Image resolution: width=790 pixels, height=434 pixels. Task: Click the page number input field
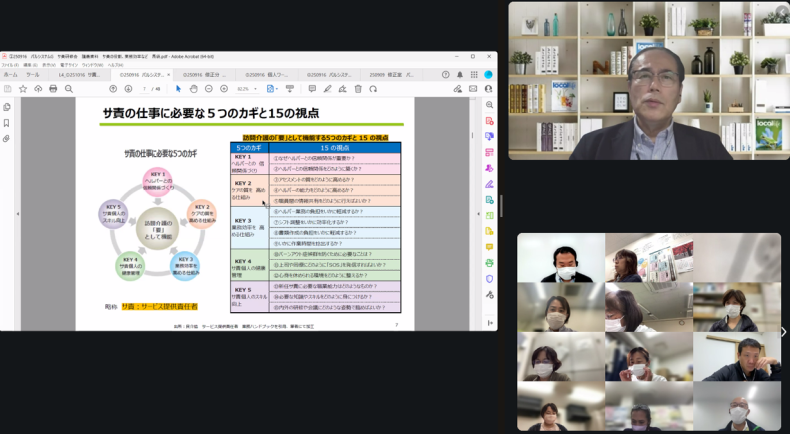click(145, 88)
